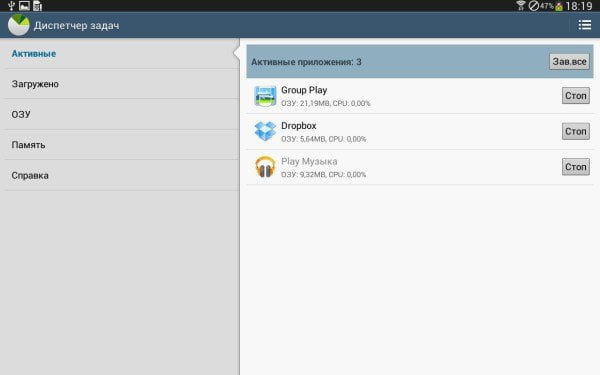
Task: Tap the SD card notification icon
Action: (x=38, y=6)
